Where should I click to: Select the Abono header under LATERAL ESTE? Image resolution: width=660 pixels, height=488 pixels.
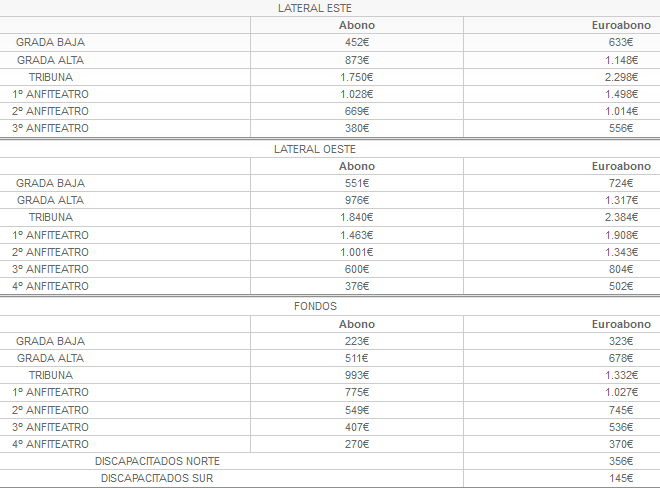pyautogui.click(x=357, y=25)
